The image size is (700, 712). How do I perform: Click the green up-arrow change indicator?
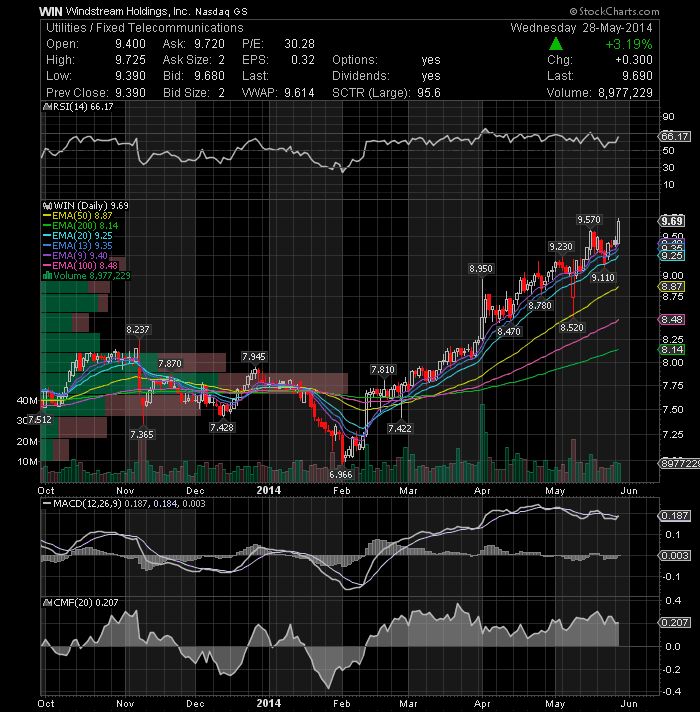point(556,44)
